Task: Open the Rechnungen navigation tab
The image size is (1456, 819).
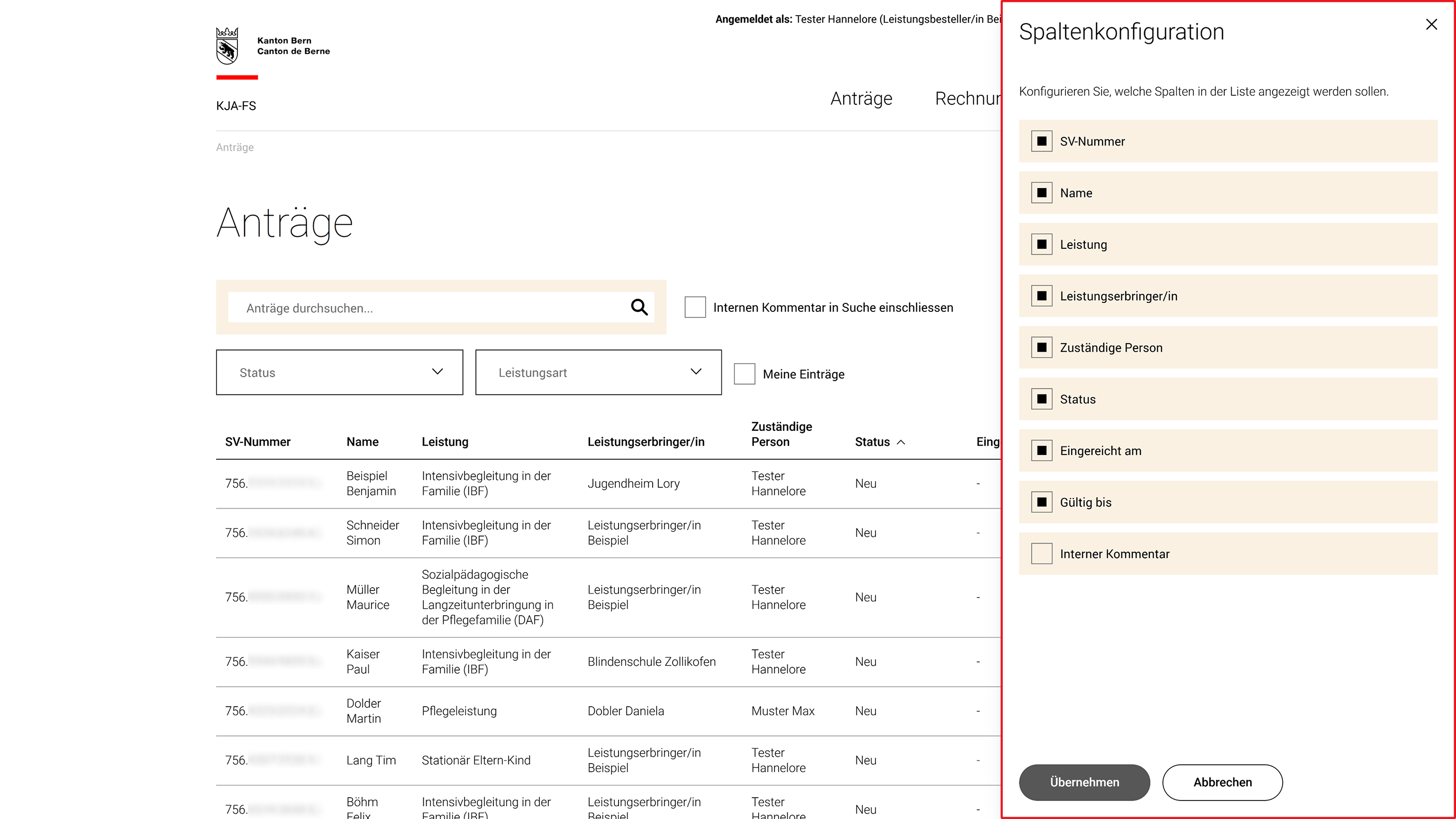Action: pos(968,99)
